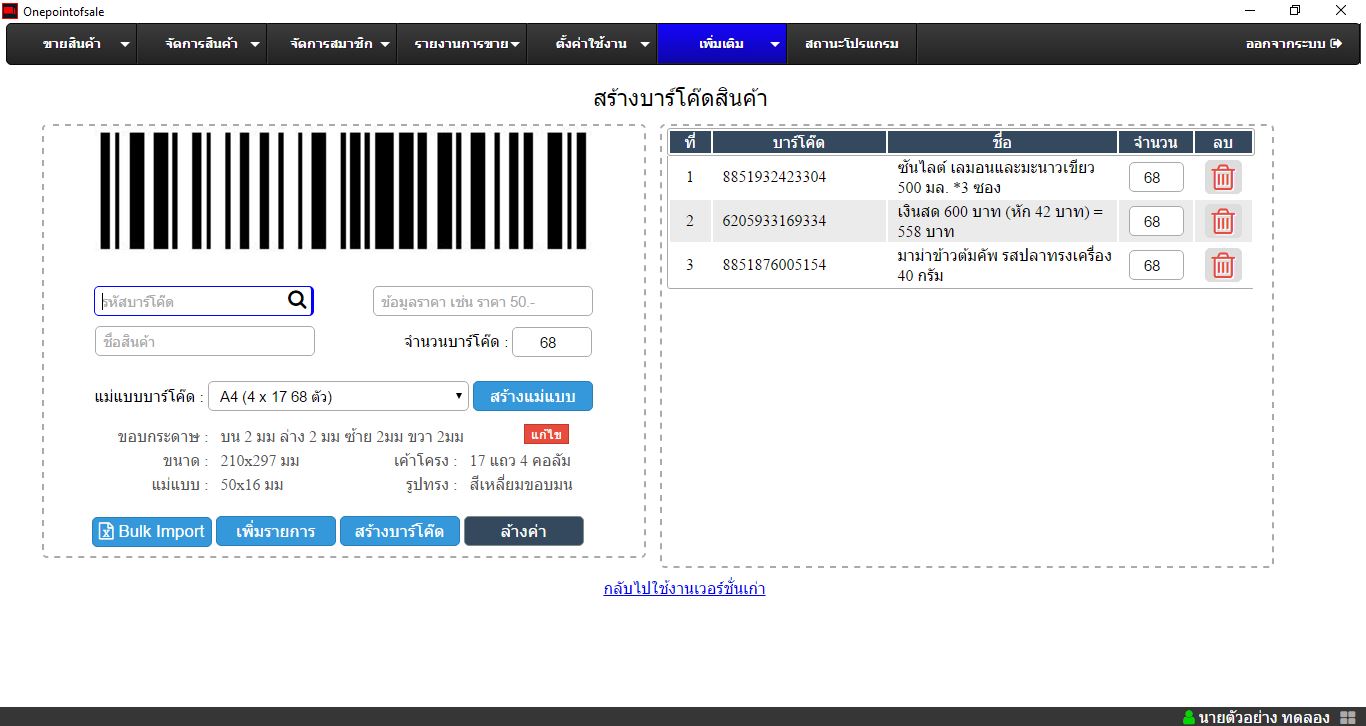Click the Onepointofsale app icon in title bar
The height and width of the screenshot is (726, 1366).
click(x=10, y=11)
